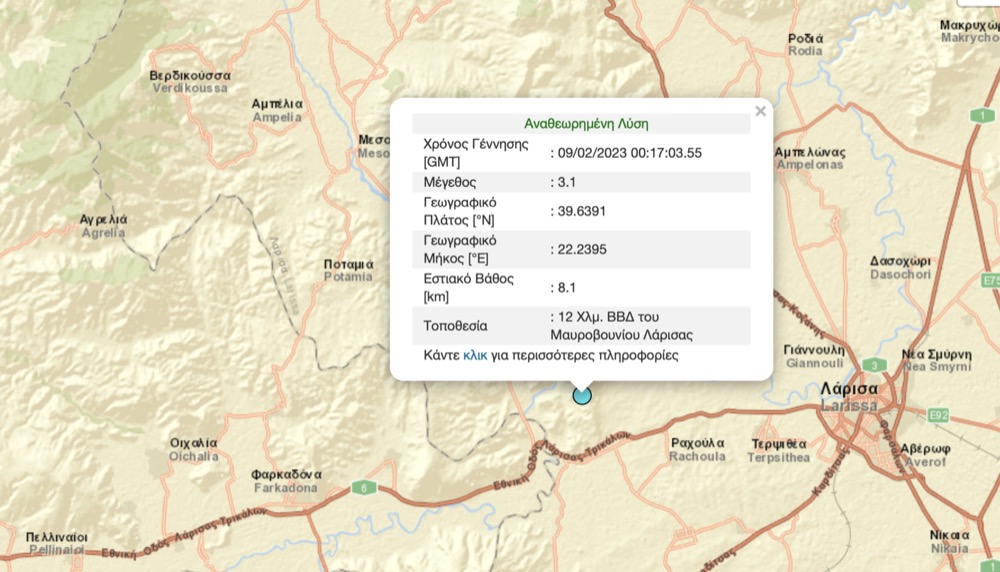Image resolution: width=1000 pixels, height=572 pixels.
Task: Click the blue earthquake epicenter marker
Action: (x=582, y=395)
